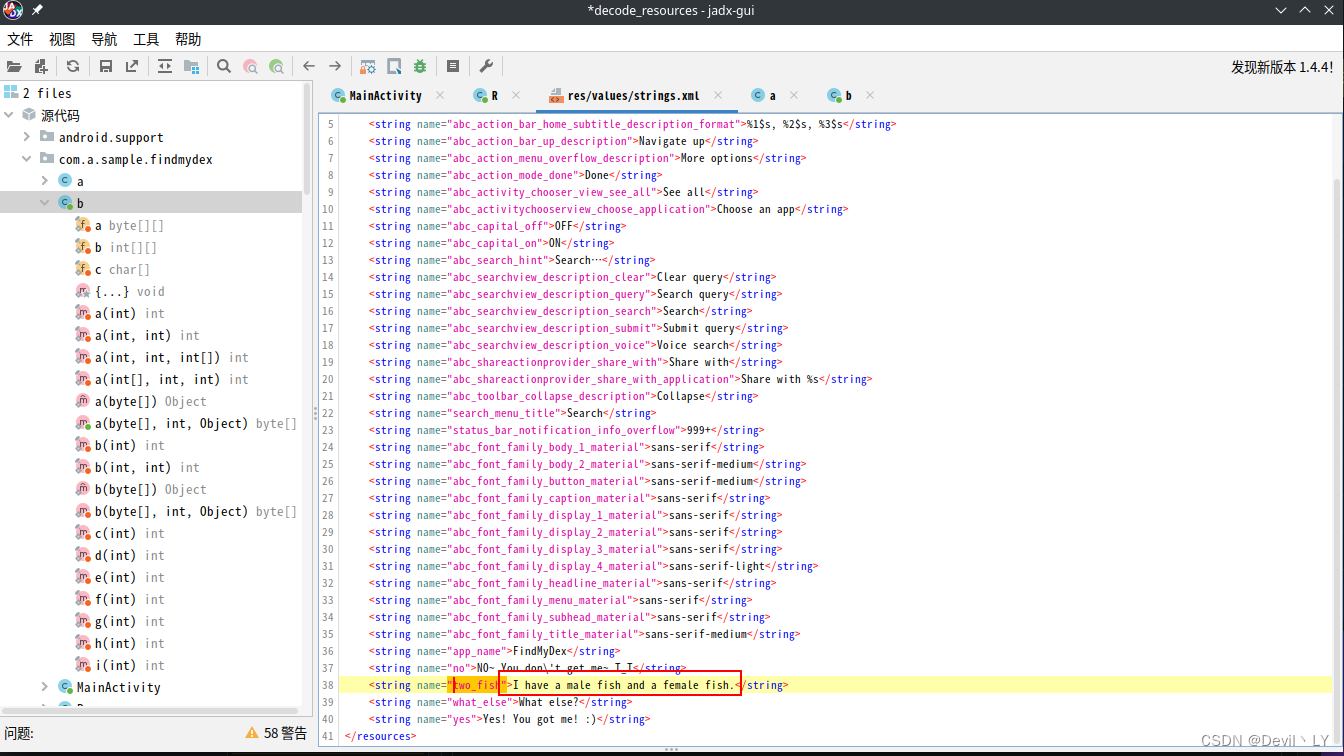
Task: Open the 帮助 menu
Action: 188,39
